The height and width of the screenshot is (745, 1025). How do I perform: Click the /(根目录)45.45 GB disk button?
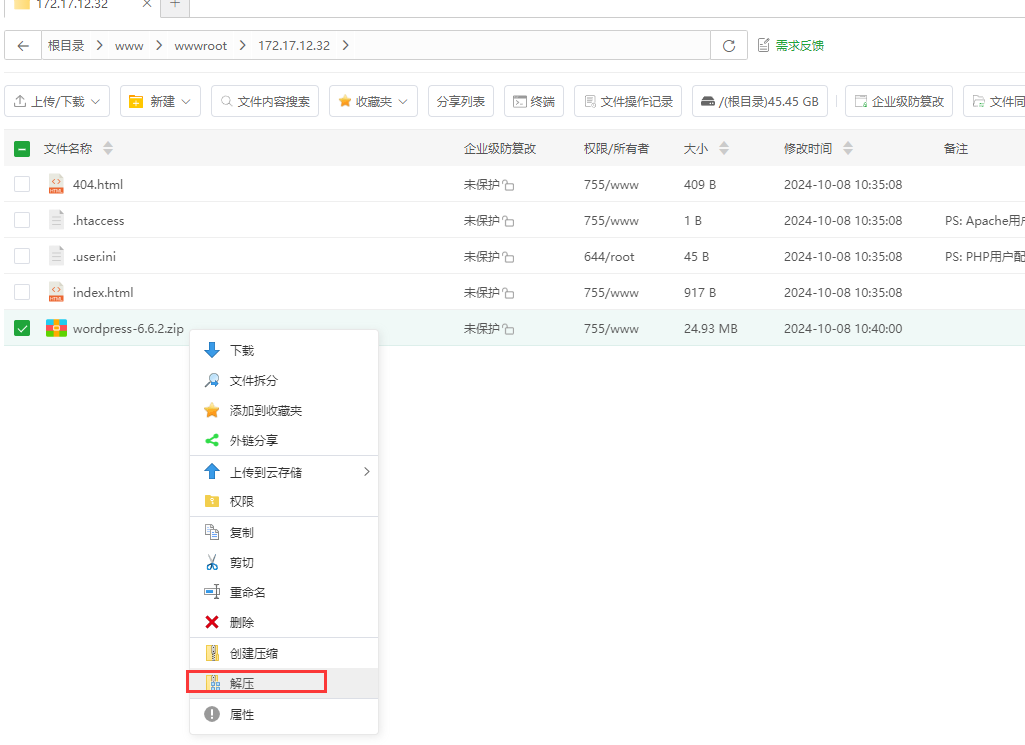pos(760,101)
